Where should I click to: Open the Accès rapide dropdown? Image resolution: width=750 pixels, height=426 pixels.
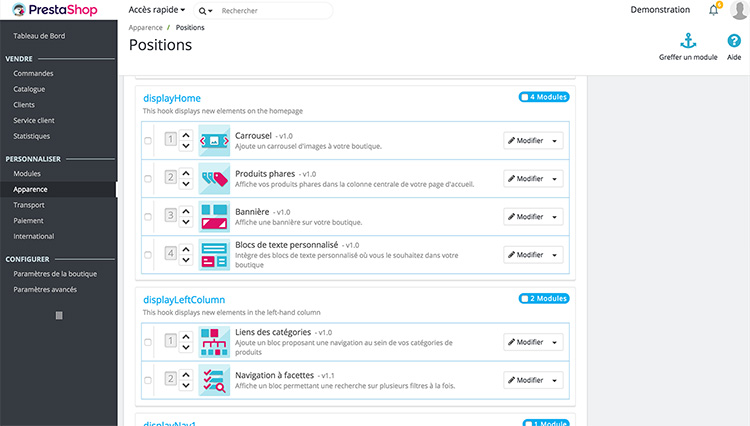tap(156, 10)
